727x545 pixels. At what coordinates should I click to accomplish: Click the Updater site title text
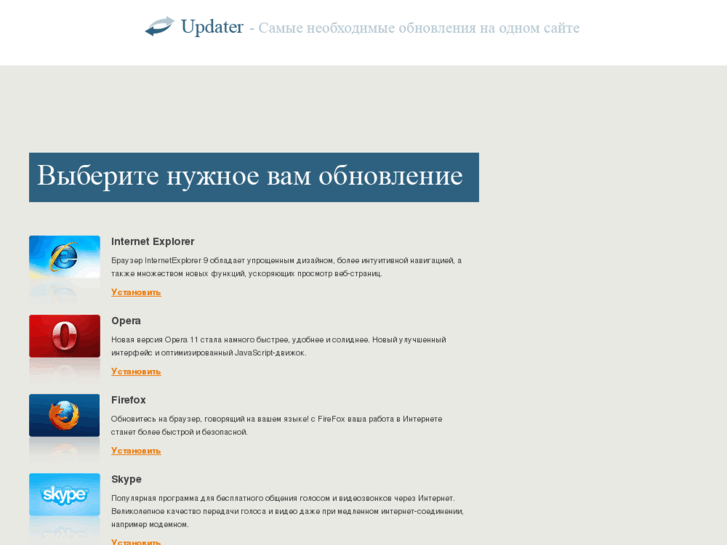coord(212,27)
